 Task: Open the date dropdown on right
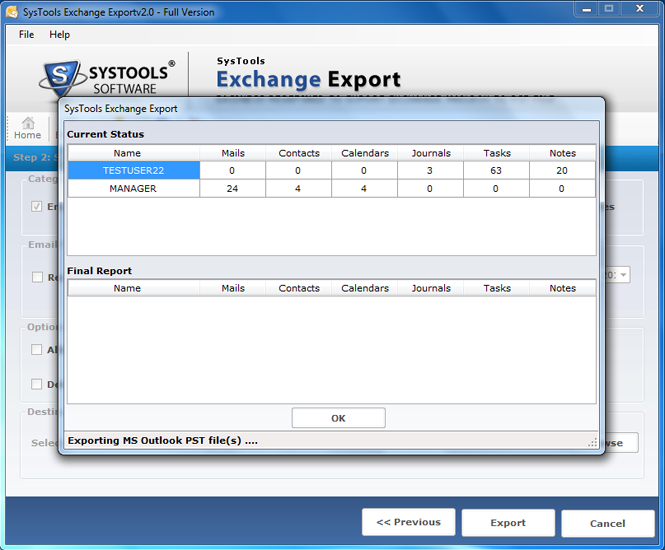[x=622, y=274]
